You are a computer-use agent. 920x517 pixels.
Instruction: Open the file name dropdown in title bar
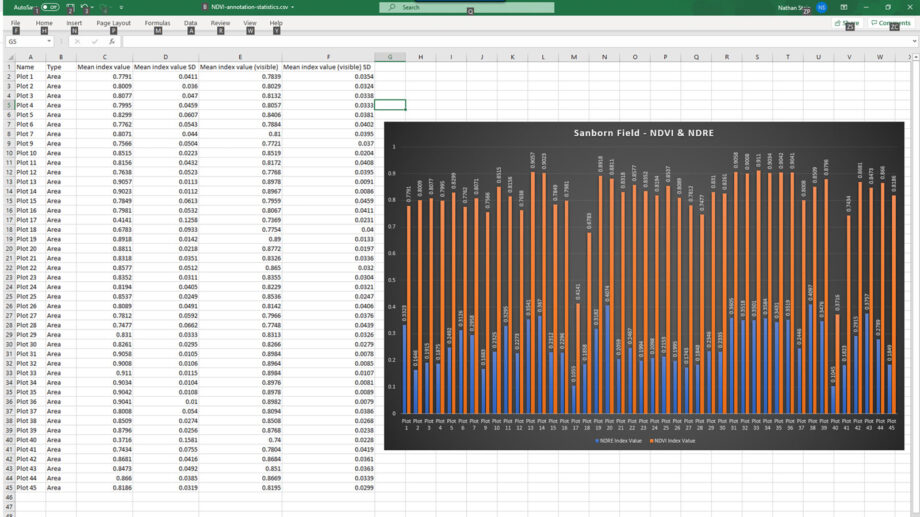click(293, 7)
